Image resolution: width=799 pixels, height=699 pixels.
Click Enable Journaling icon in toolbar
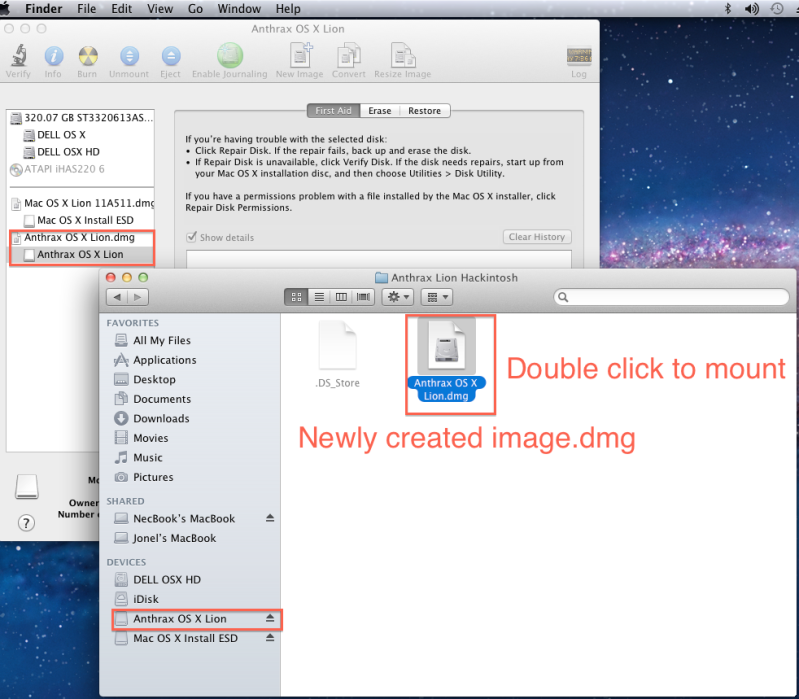(230, 56)
